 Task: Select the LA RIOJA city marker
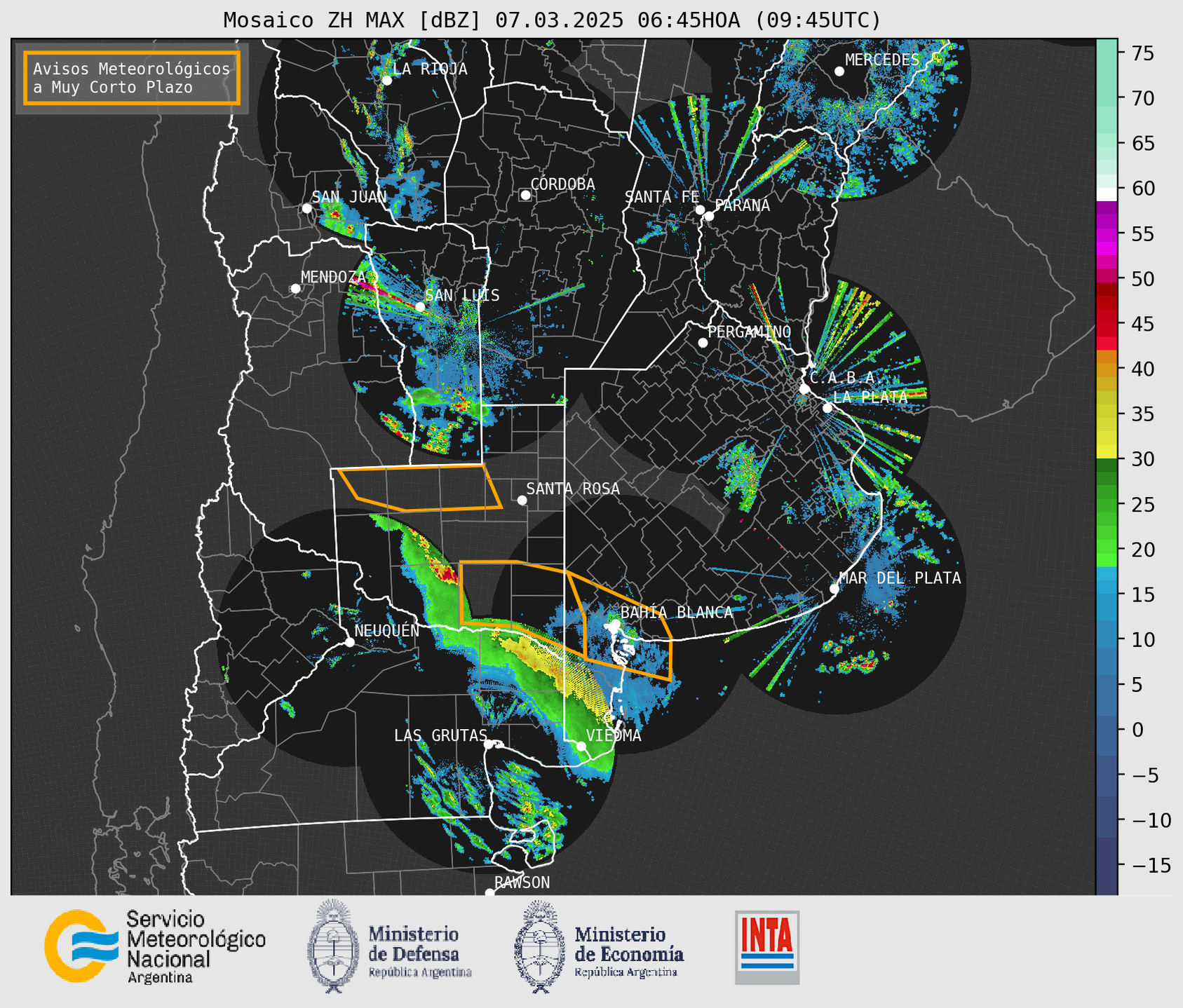386,80
